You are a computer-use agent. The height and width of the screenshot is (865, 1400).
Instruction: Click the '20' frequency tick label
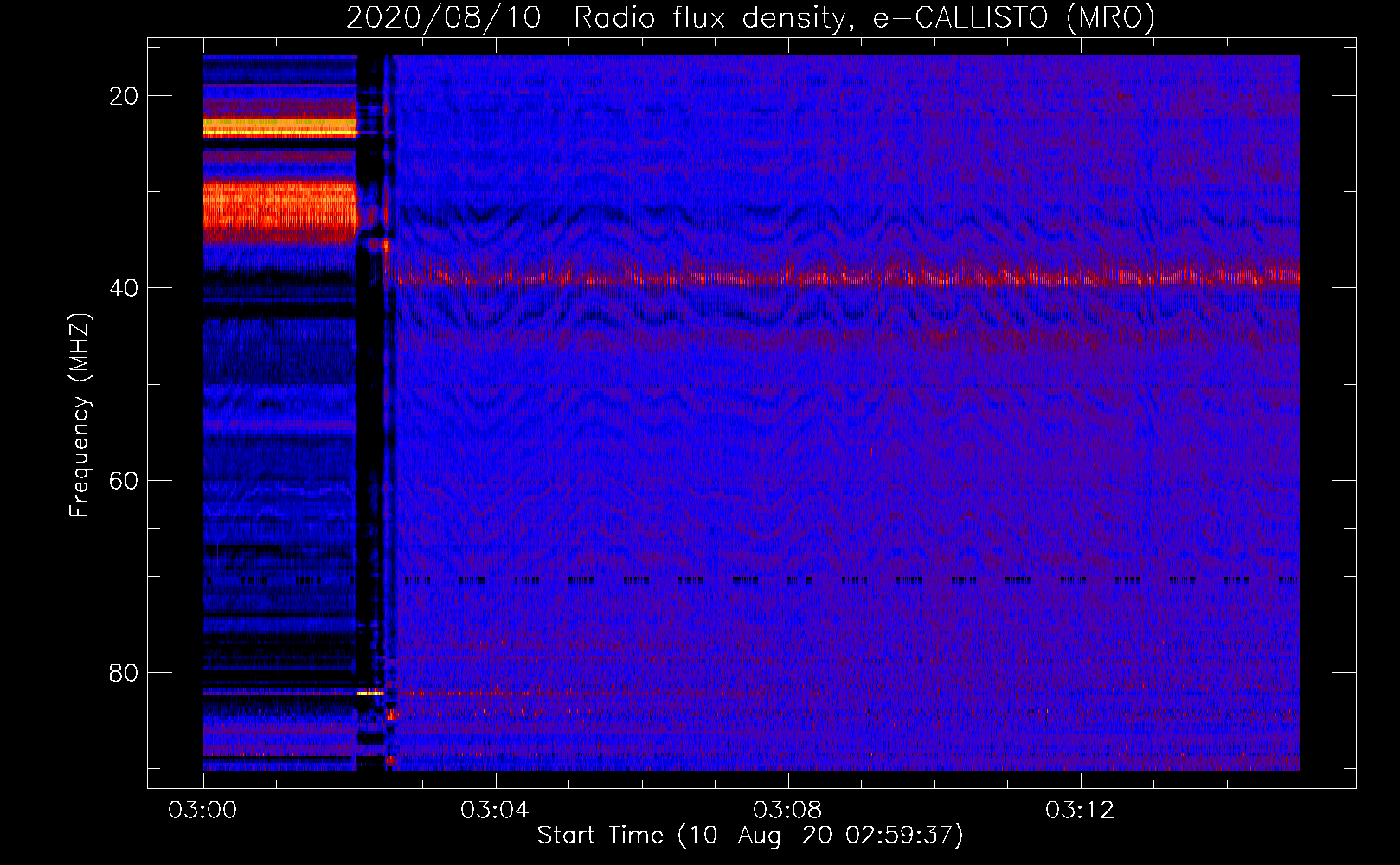click(124, 96)
